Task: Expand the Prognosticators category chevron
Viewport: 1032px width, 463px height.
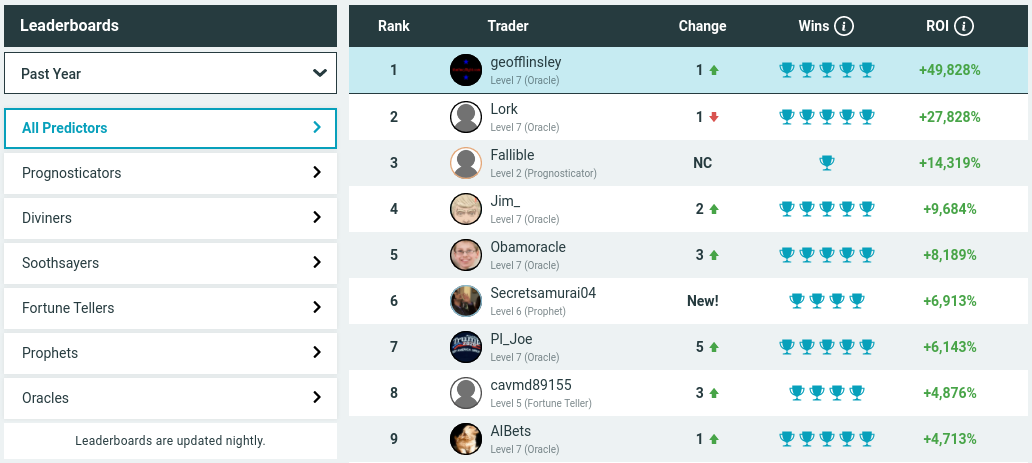Action: point(317,173)
